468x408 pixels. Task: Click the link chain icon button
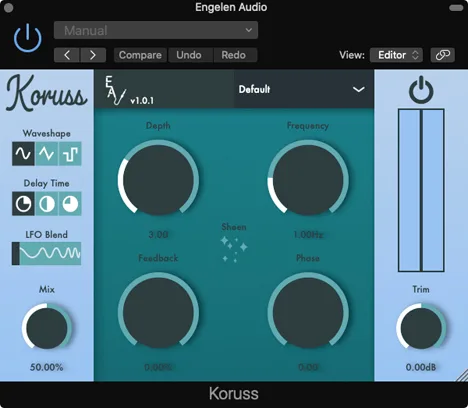[442, 55]
